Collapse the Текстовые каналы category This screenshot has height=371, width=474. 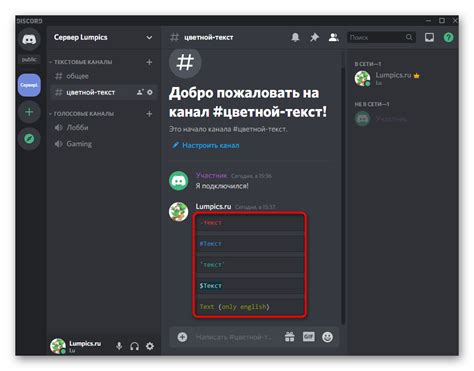(81, 62)
